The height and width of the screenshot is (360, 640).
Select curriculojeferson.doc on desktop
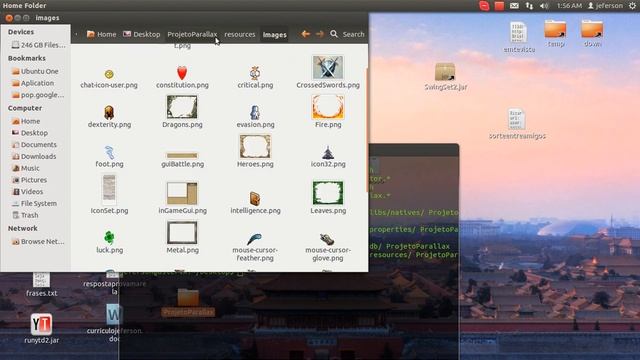(x=114, y=323)
